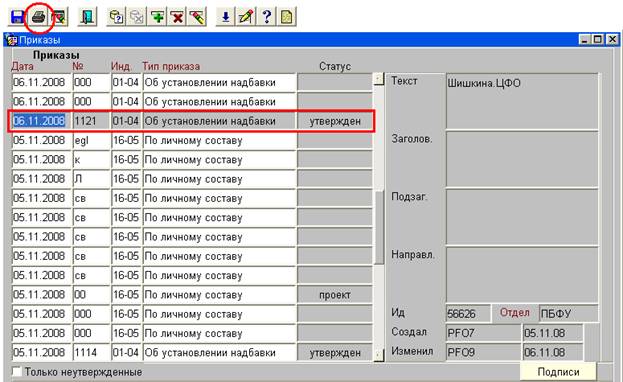Click Изменил field showing PFO9

tap(483, 352)
